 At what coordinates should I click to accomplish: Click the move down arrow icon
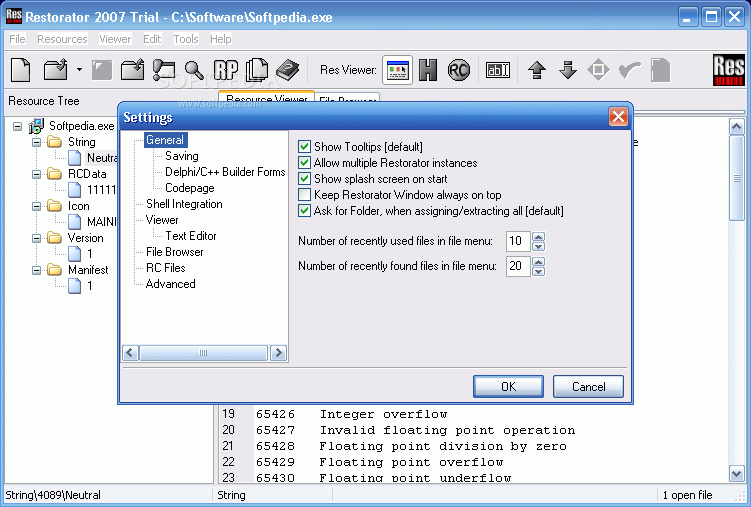coord(568,70)
